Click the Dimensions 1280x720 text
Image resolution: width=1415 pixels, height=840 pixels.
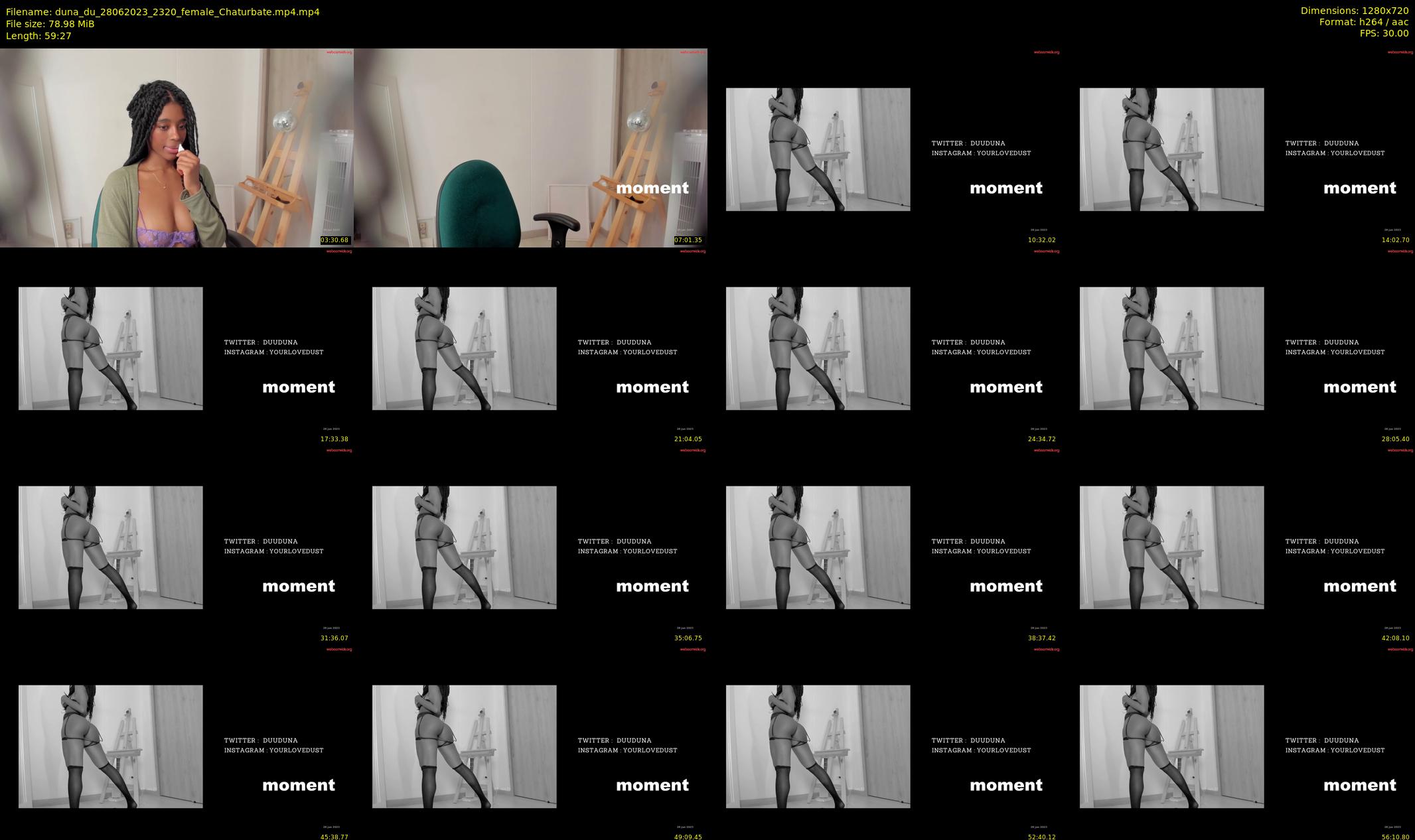point(1354,11)
